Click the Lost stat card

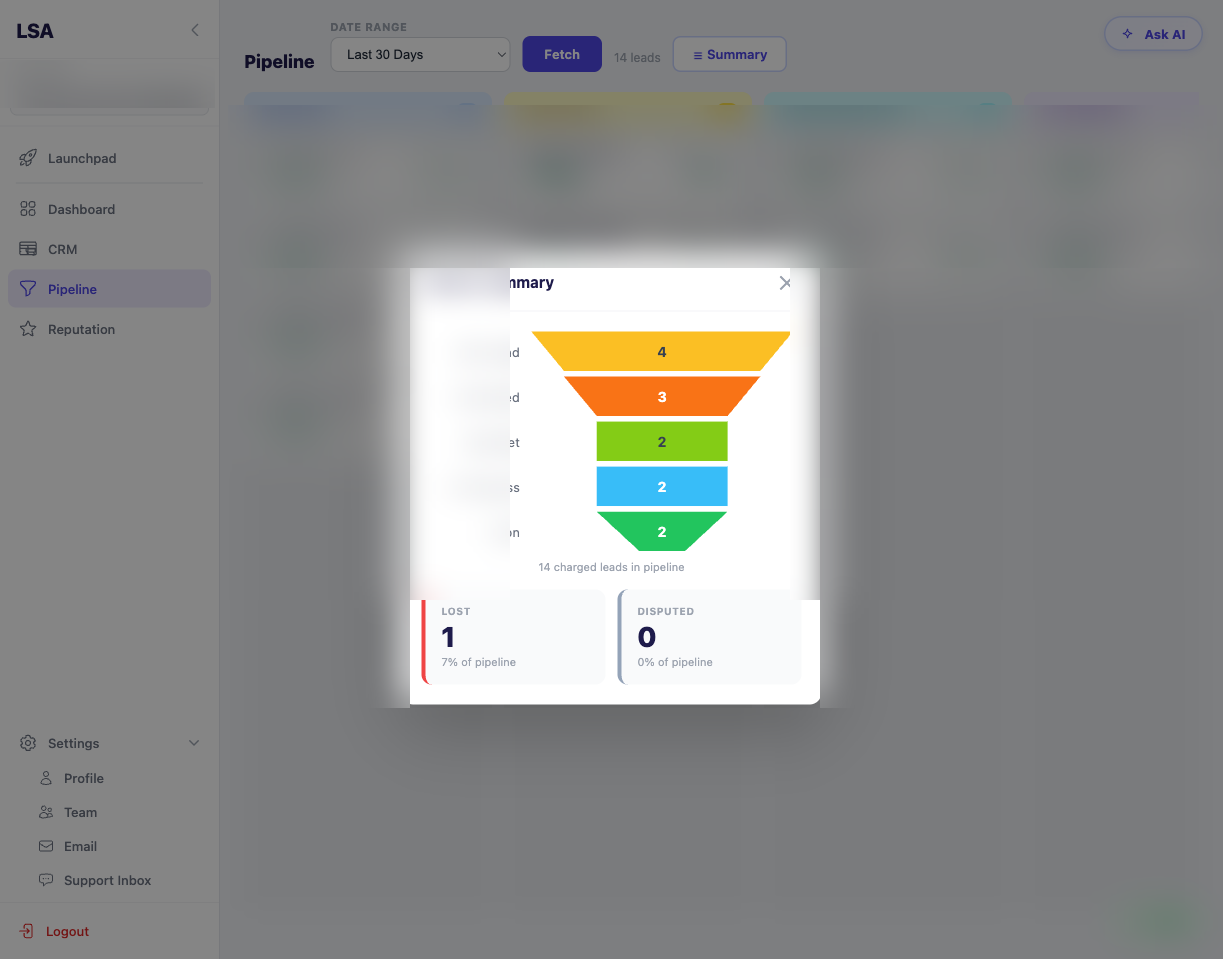click(x=514, y=637)
